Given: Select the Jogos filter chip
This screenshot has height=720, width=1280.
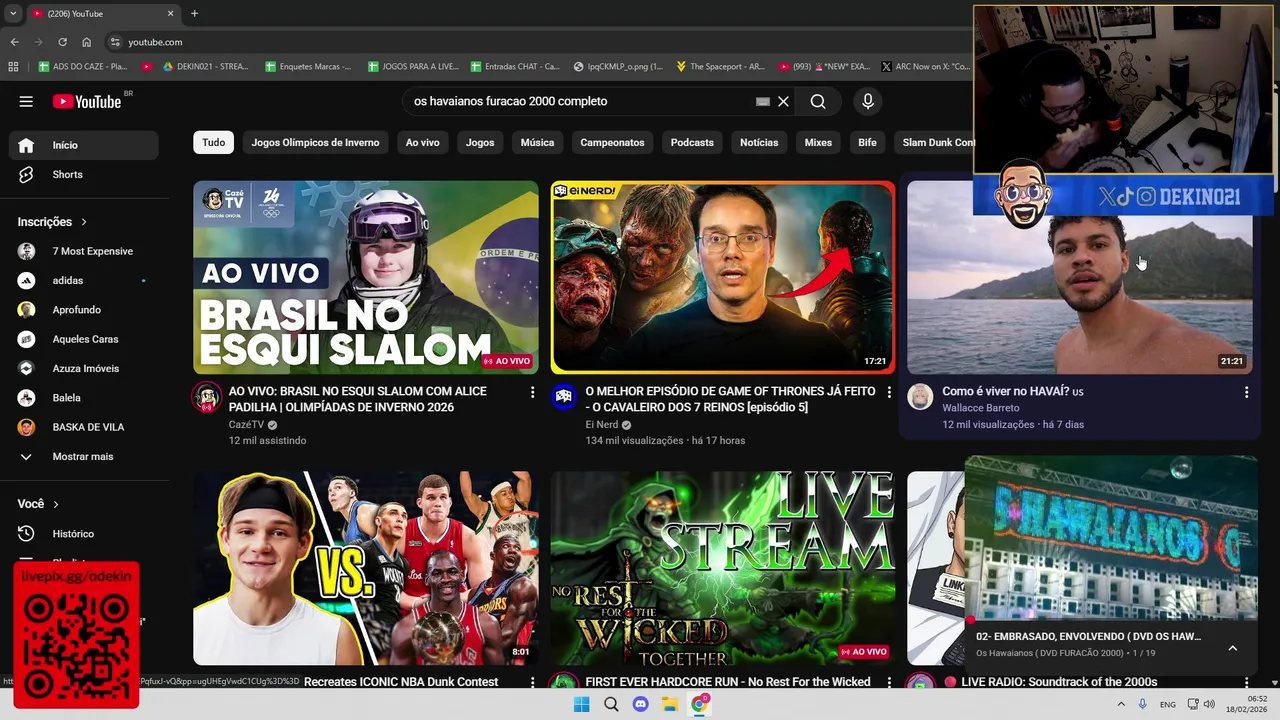Looking at the screenshot, I should (480, 142).
